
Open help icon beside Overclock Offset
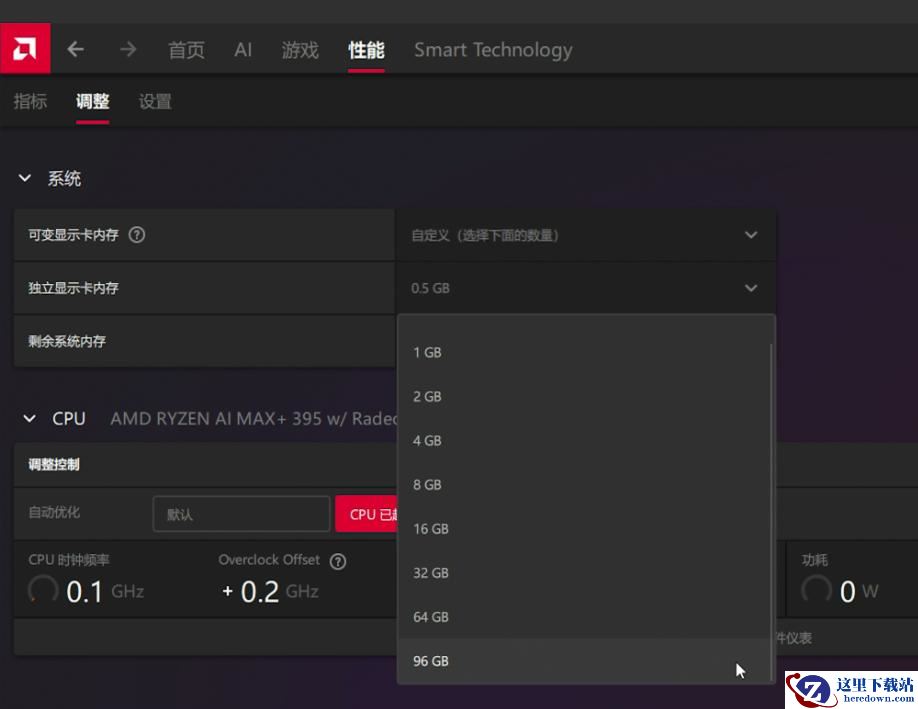click(338, 561)
